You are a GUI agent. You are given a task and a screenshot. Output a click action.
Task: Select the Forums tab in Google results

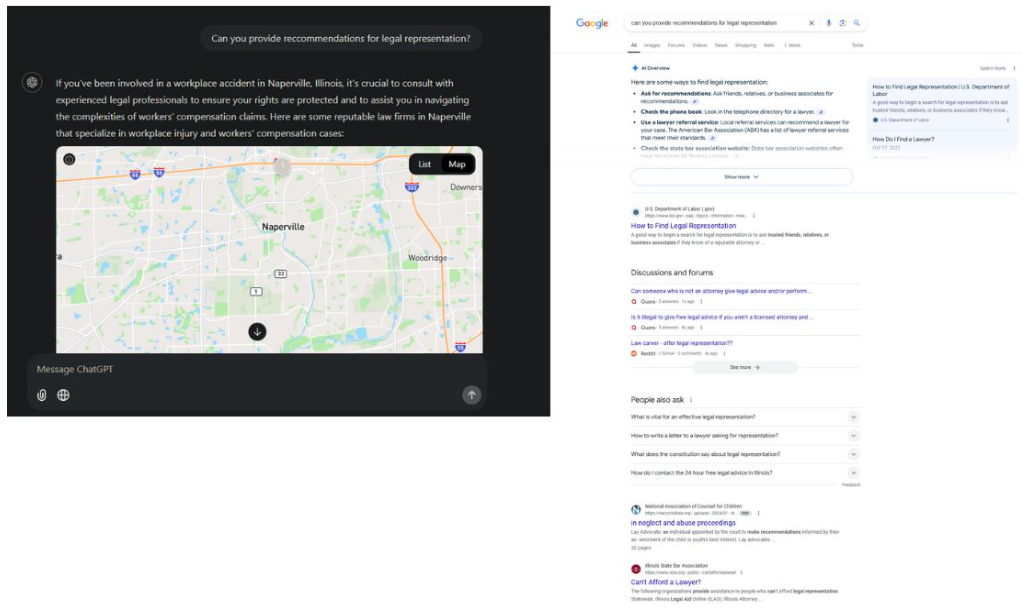[x=677, y=46]
